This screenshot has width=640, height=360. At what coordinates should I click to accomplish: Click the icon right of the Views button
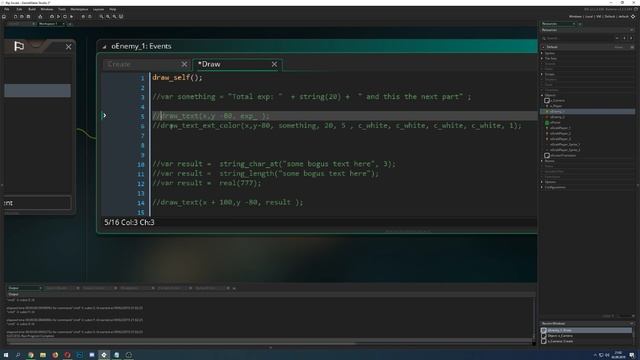coord(632,47)
